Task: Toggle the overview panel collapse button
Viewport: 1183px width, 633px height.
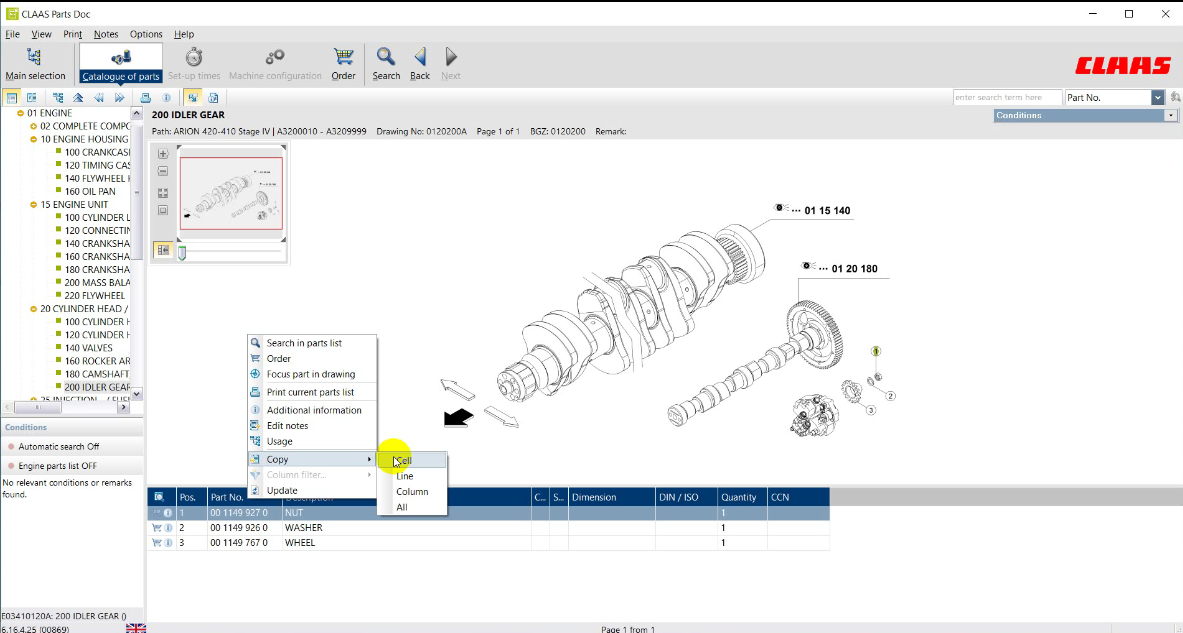Action: (163, 250)
